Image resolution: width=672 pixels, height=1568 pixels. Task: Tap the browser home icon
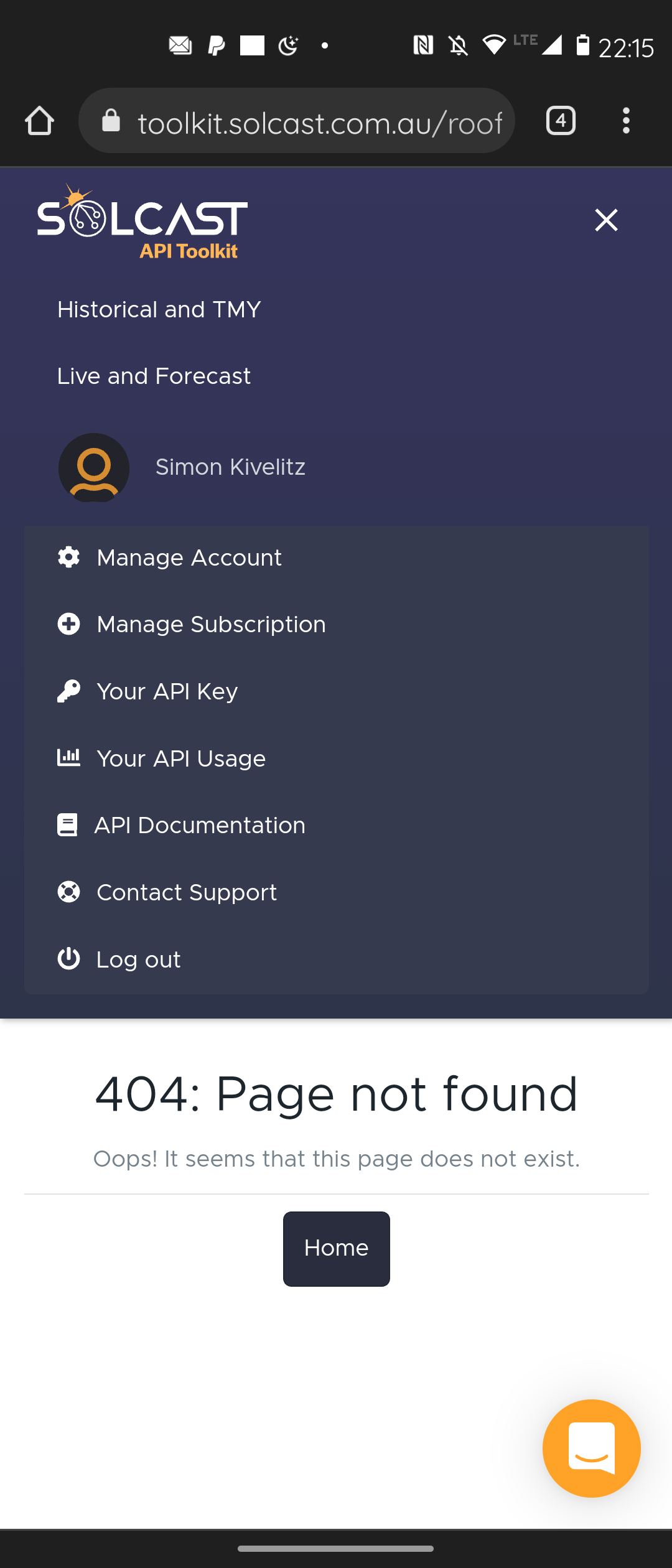(39, 121)
